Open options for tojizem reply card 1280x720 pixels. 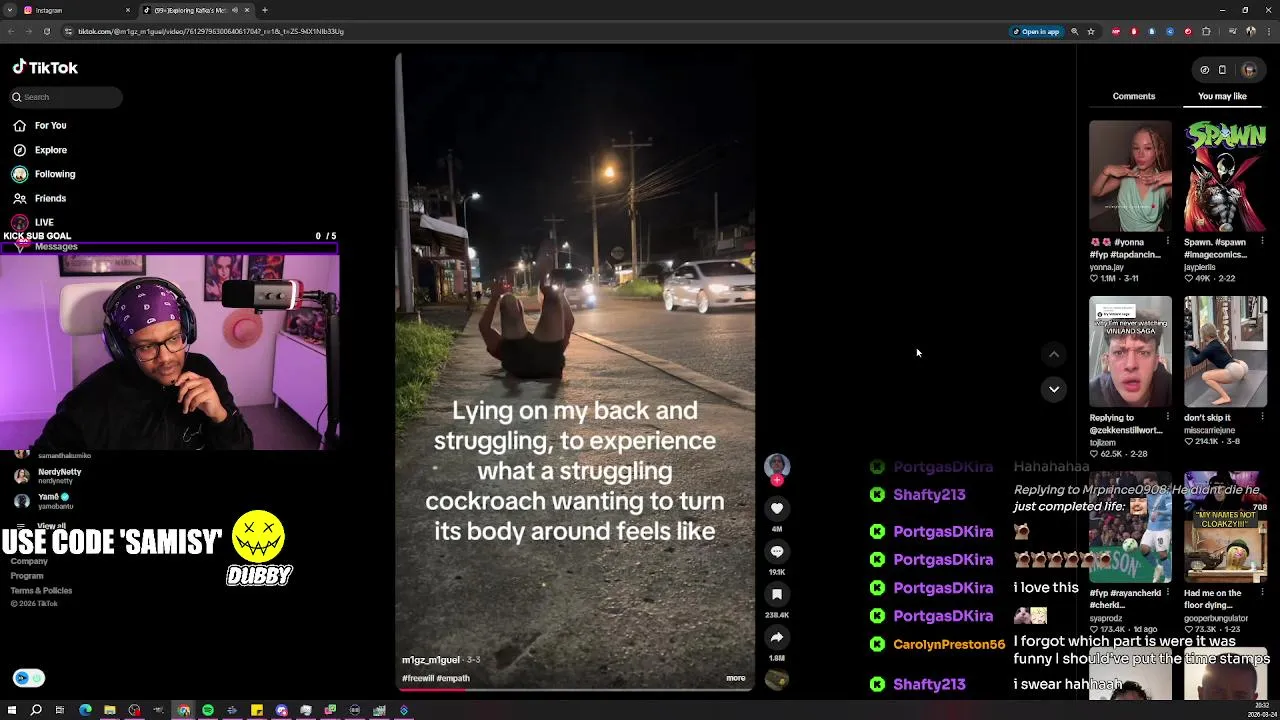tap(1167, 417)
